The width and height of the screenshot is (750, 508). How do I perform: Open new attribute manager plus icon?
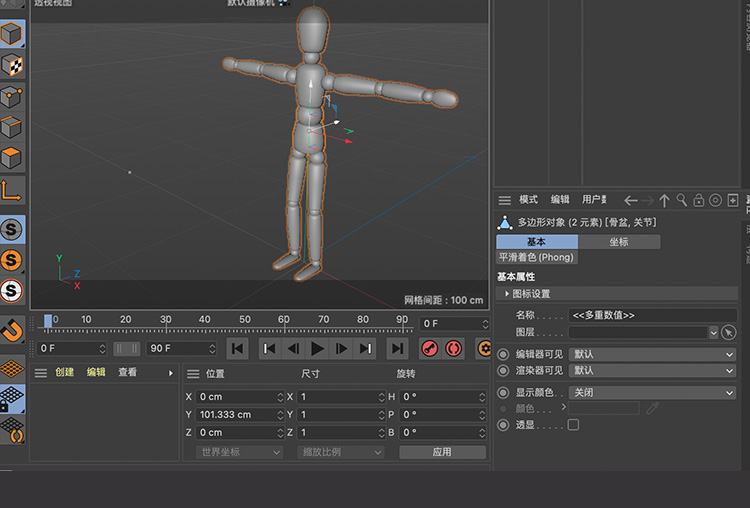[x=733, y=200]
